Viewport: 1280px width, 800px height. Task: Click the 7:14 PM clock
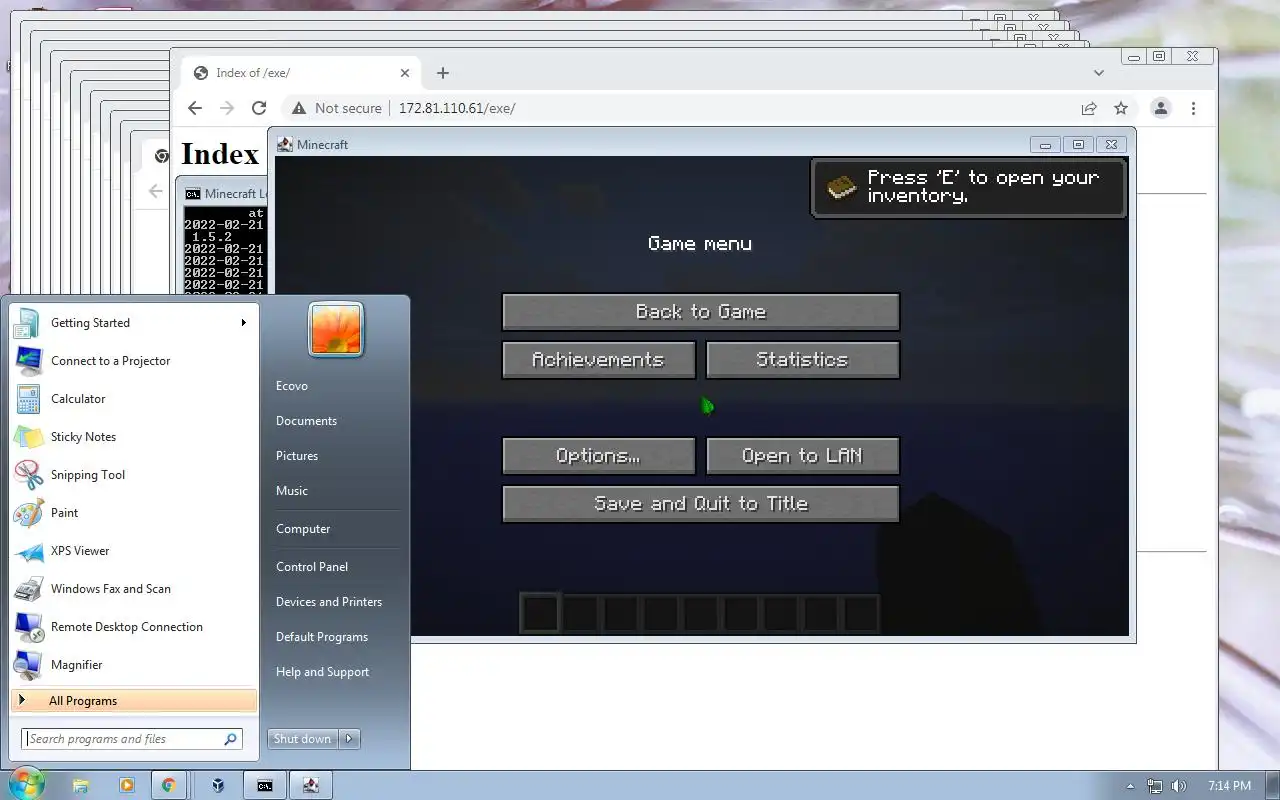click(1229, 786)
